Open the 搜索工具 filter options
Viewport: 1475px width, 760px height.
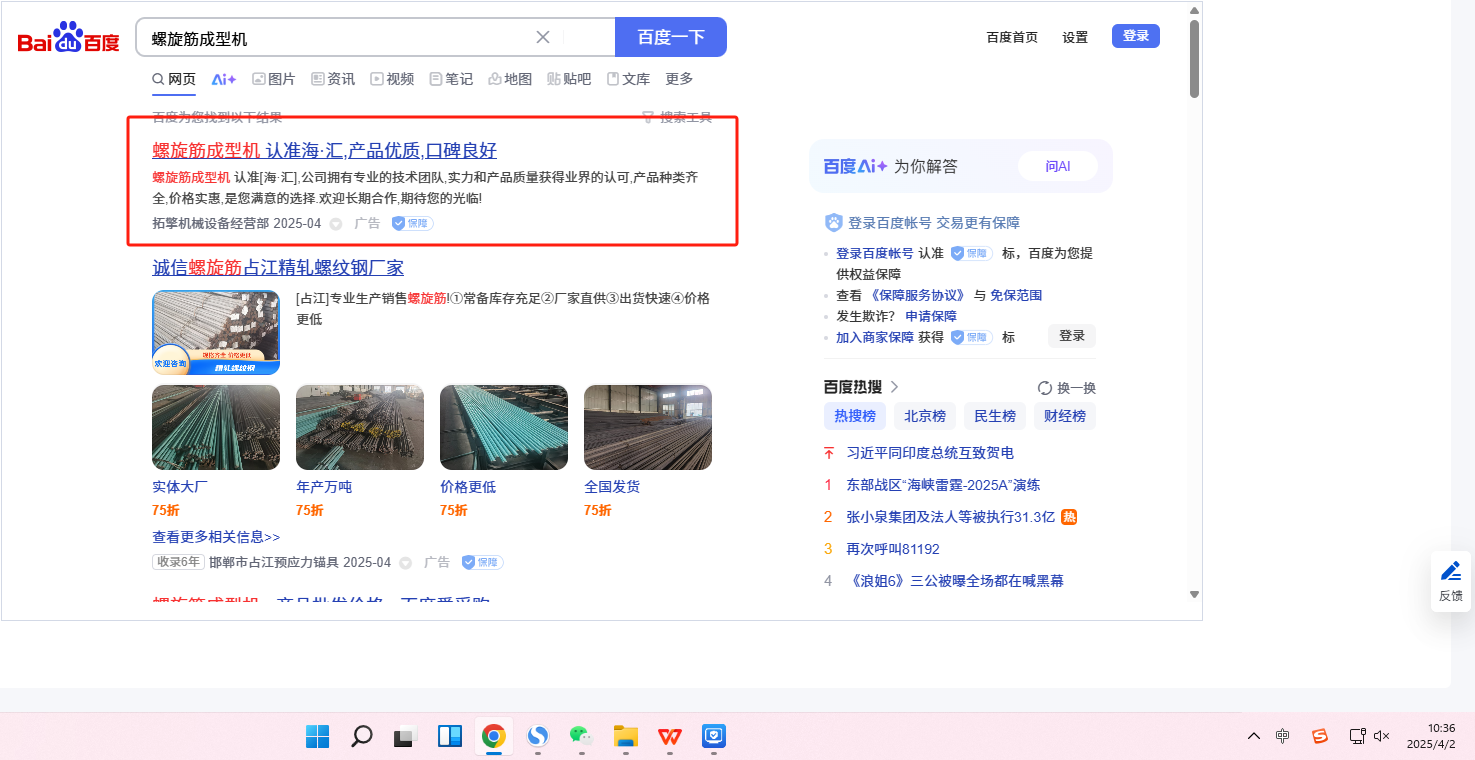coord(677,118)
